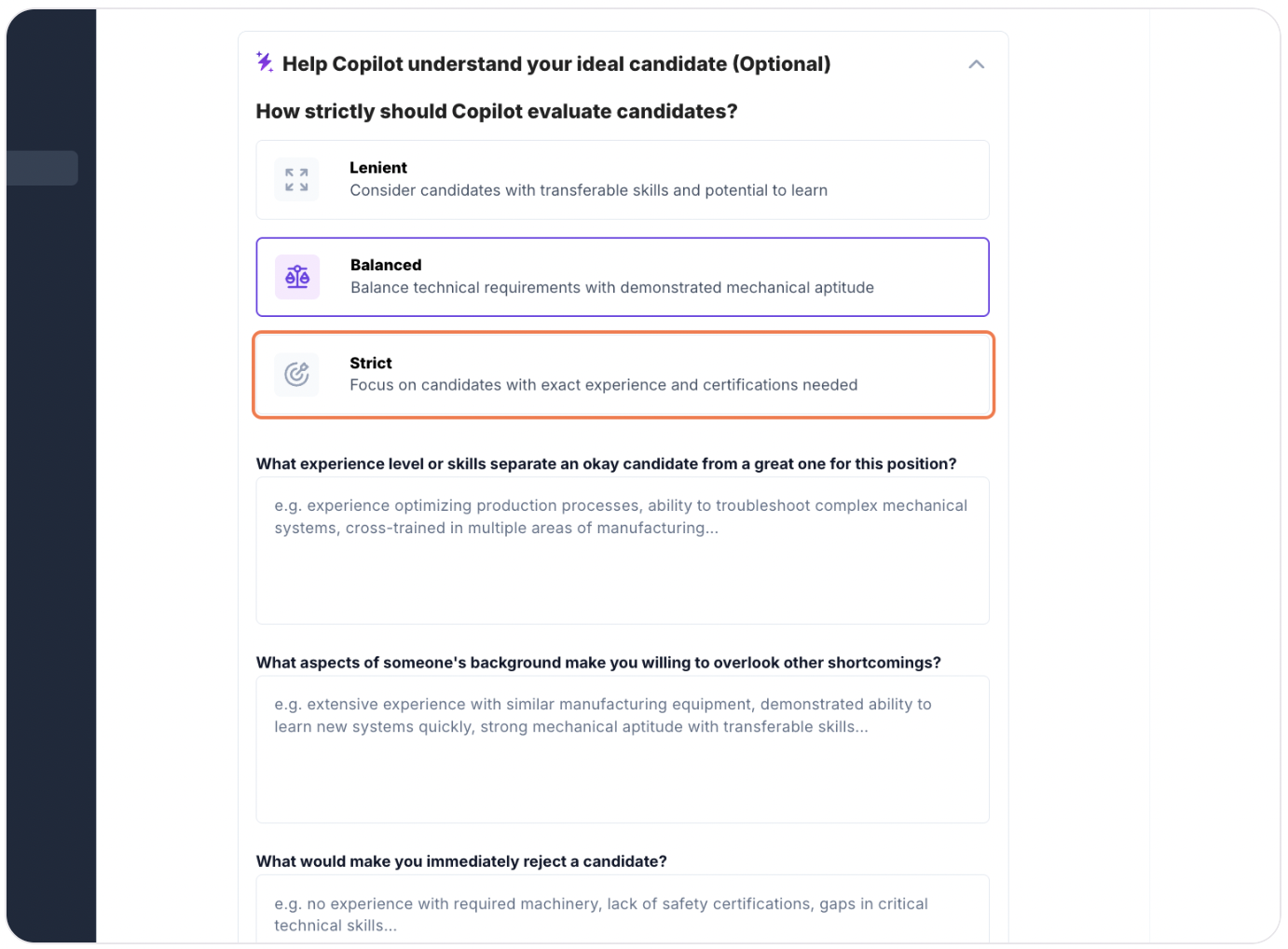
Task: Click the 'How strictly should Copilot evaluate' heading
Action: click(497, 111)
